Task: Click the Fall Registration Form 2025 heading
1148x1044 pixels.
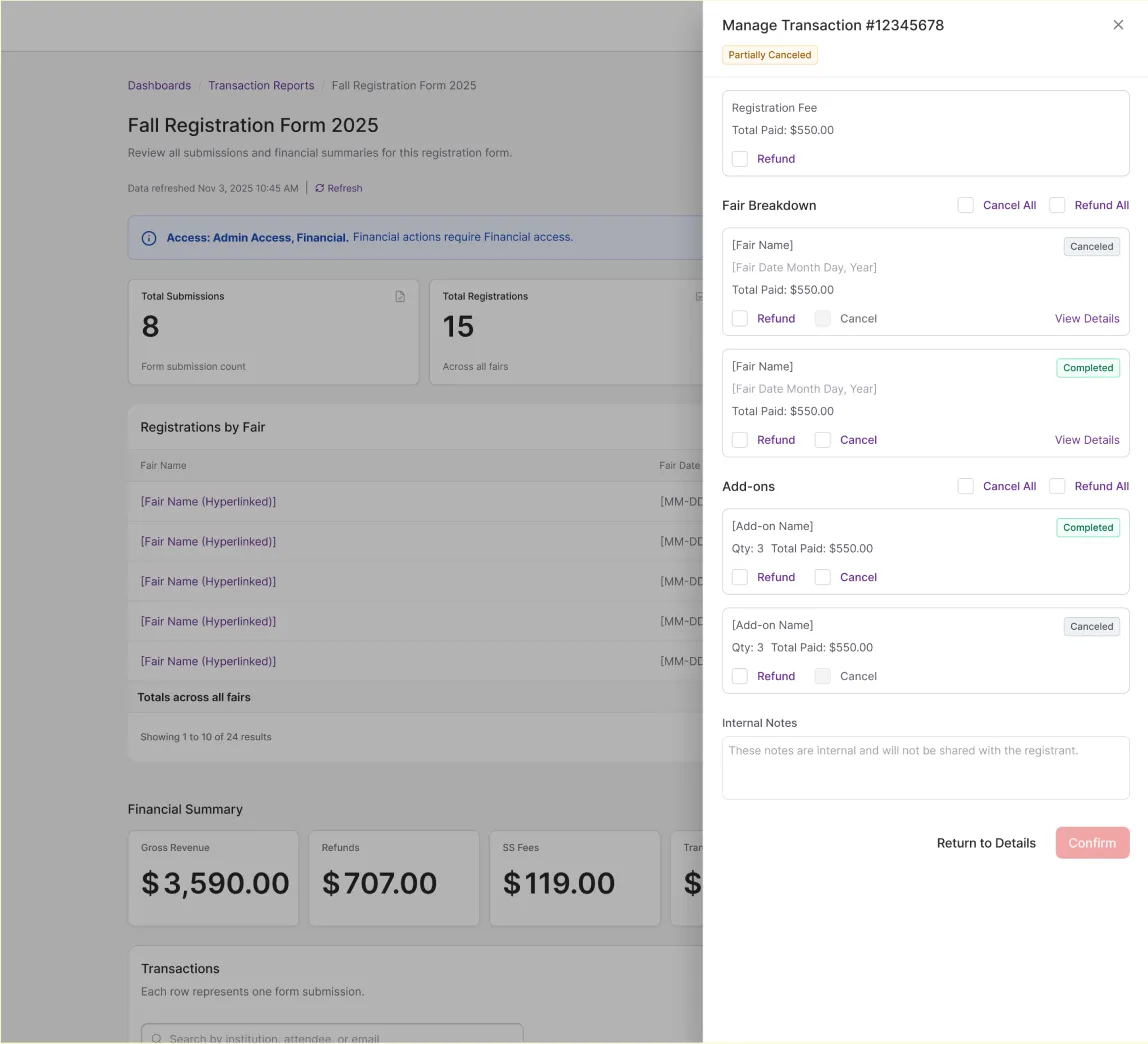Action: tap(253, 125)
